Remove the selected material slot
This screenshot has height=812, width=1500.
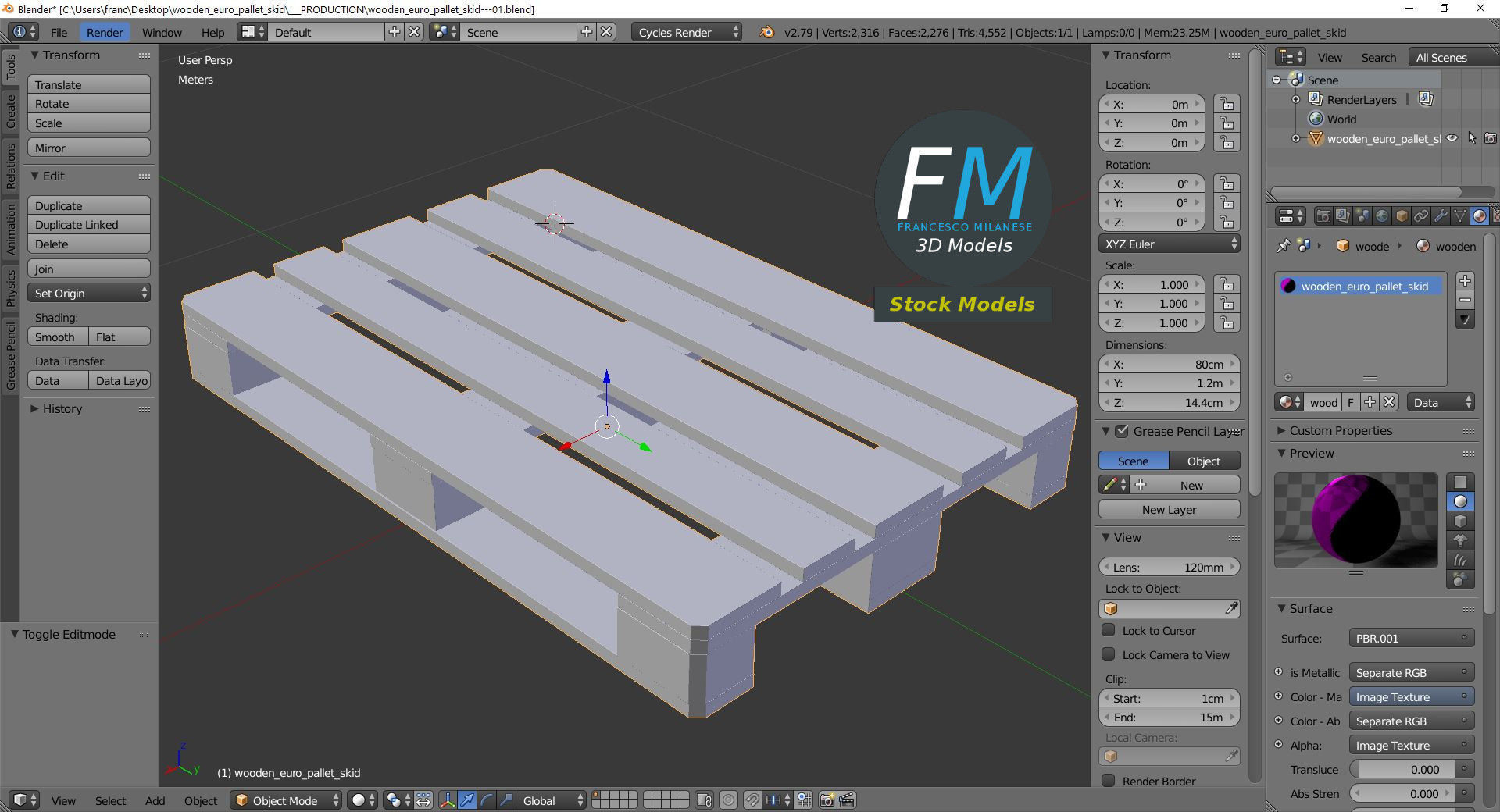point(1466,301)
